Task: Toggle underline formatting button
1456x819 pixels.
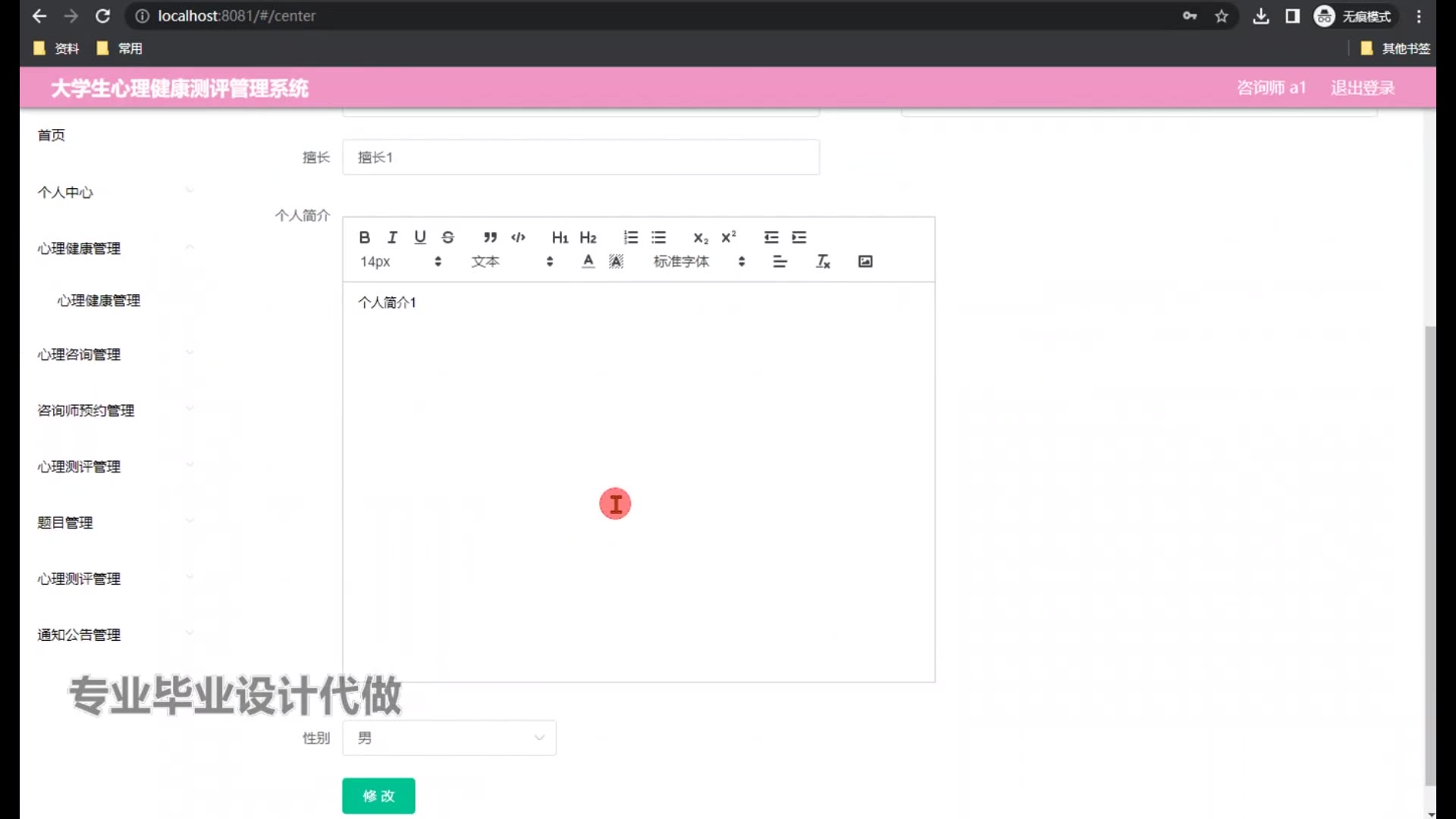Action: tap(420, 237)
